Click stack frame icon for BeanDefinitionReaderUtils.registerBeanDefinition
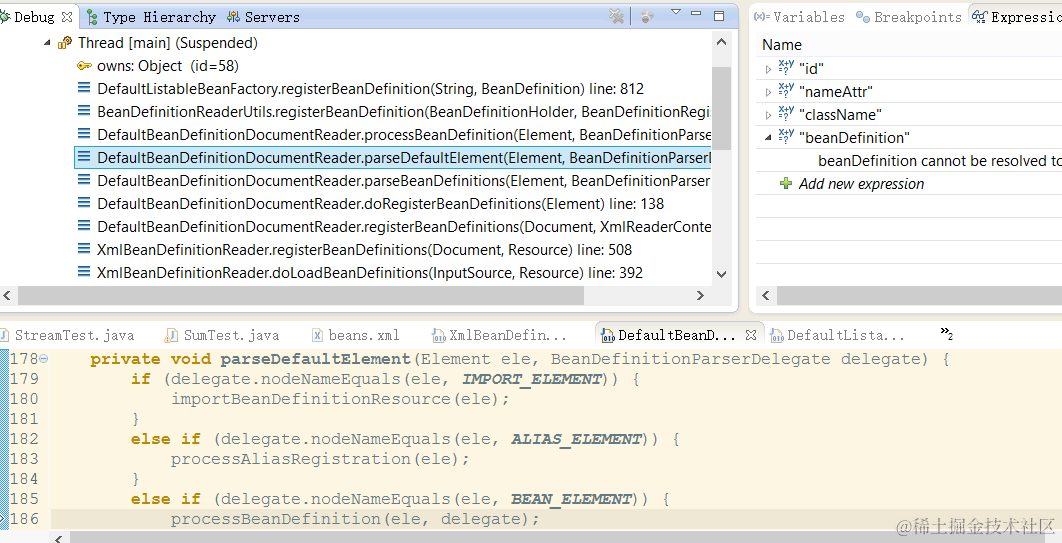The image size is (1062, 543). [84, 111]
